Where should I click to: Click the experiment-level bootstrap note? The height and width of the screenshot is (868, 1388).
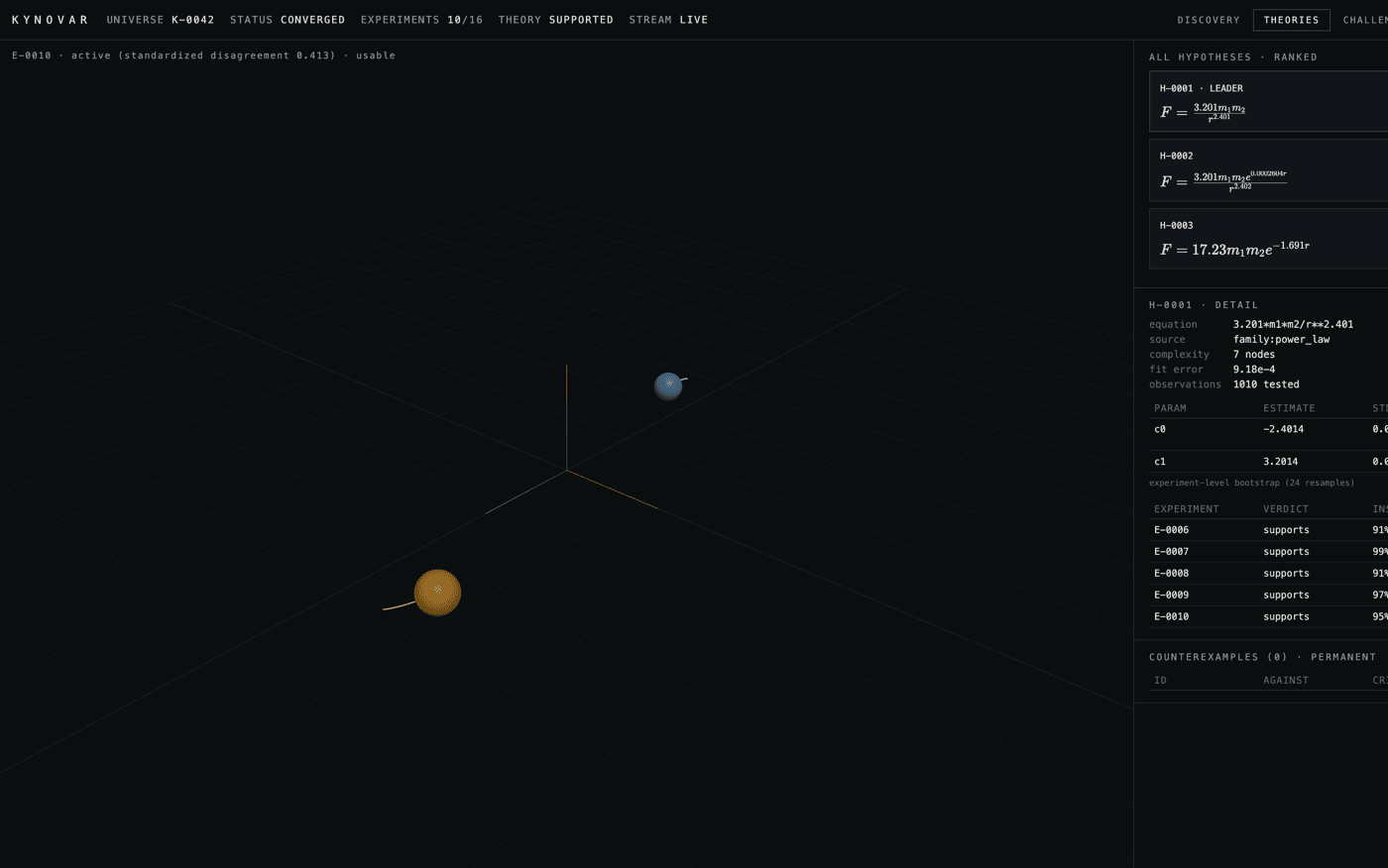click(1251, 483)
